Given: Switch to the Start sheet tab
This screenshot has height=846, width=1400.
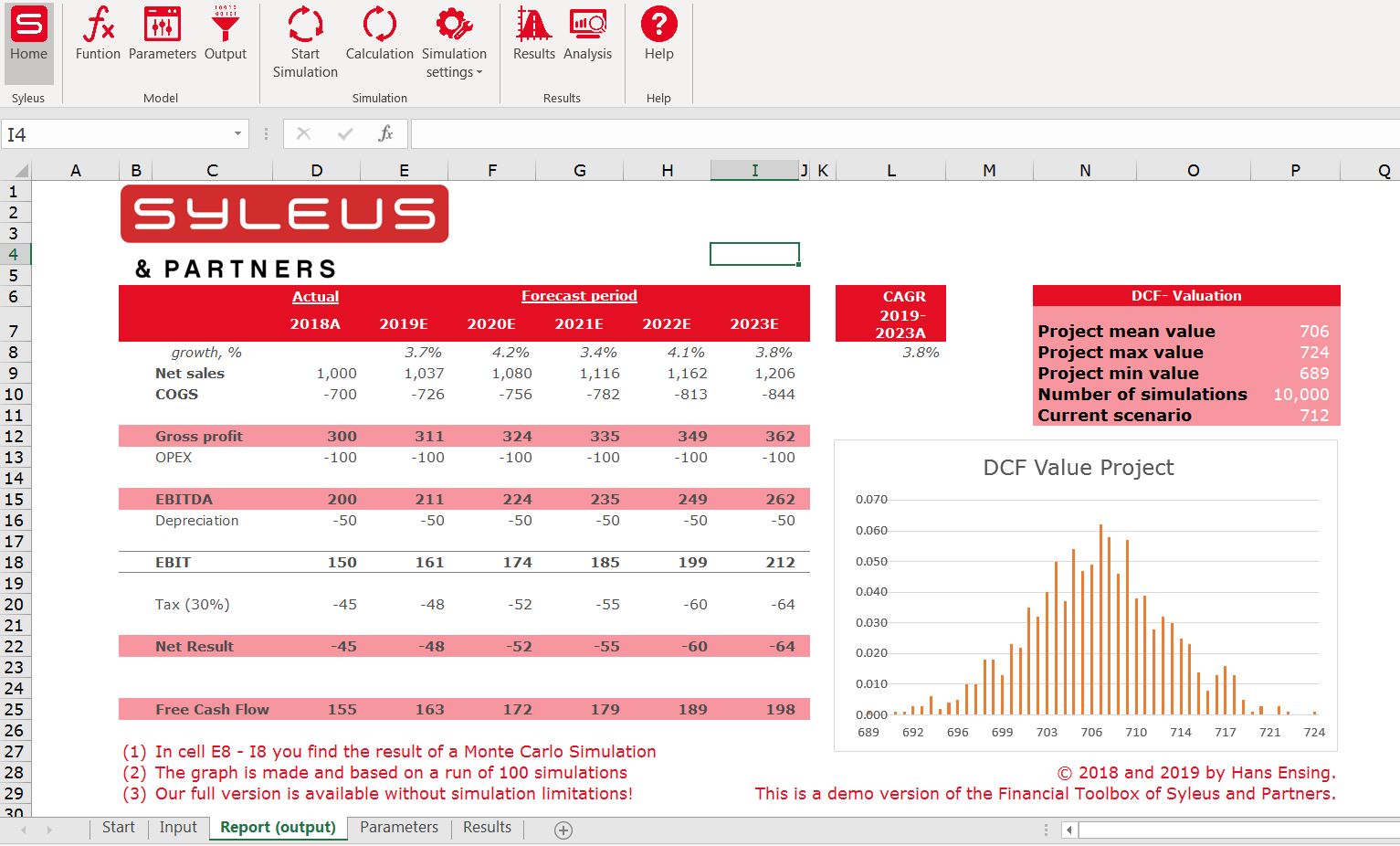Looking at the screenshot, I should coord(119,828).
